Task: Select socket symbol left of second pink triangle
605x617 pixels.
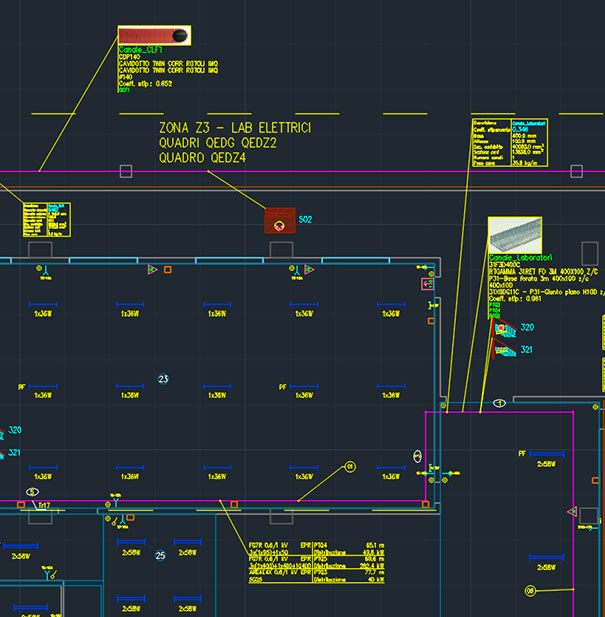Action: coord(296,272)
